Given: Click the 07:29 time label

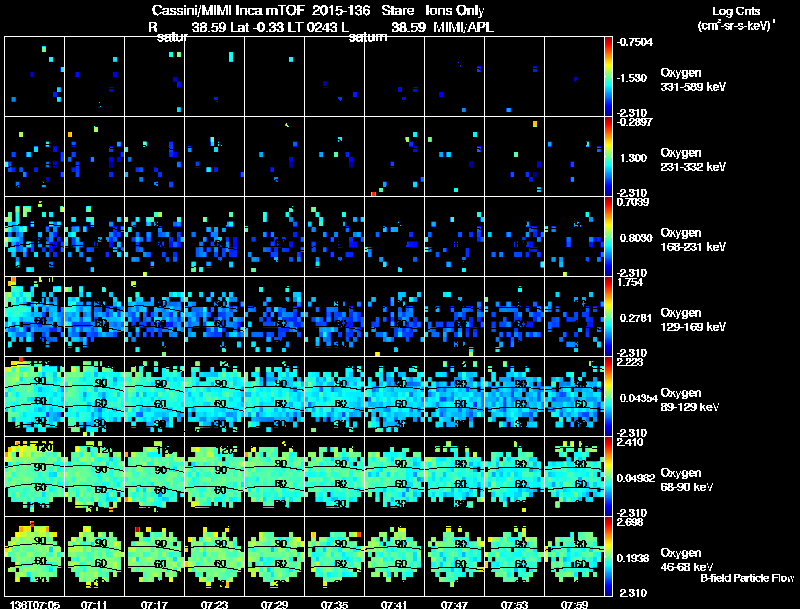Looking at the screenshot, I should (x=274, y=604).
